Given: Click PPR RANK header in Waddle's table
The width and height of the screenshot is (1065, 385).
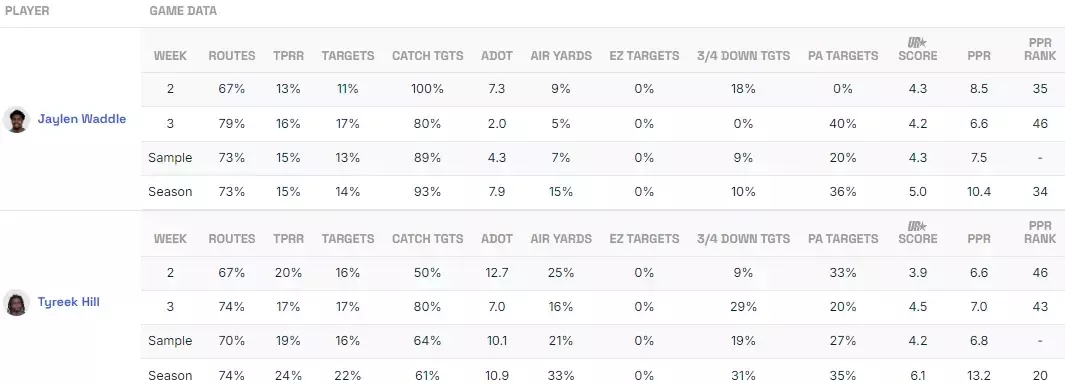Looking at the screenshot, I should 1040,49.
